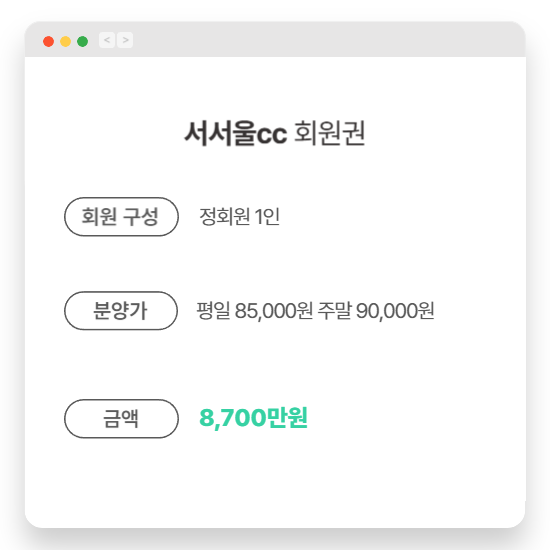
Task: Click the 90,000원 weekend price
Action: [395, 311]
